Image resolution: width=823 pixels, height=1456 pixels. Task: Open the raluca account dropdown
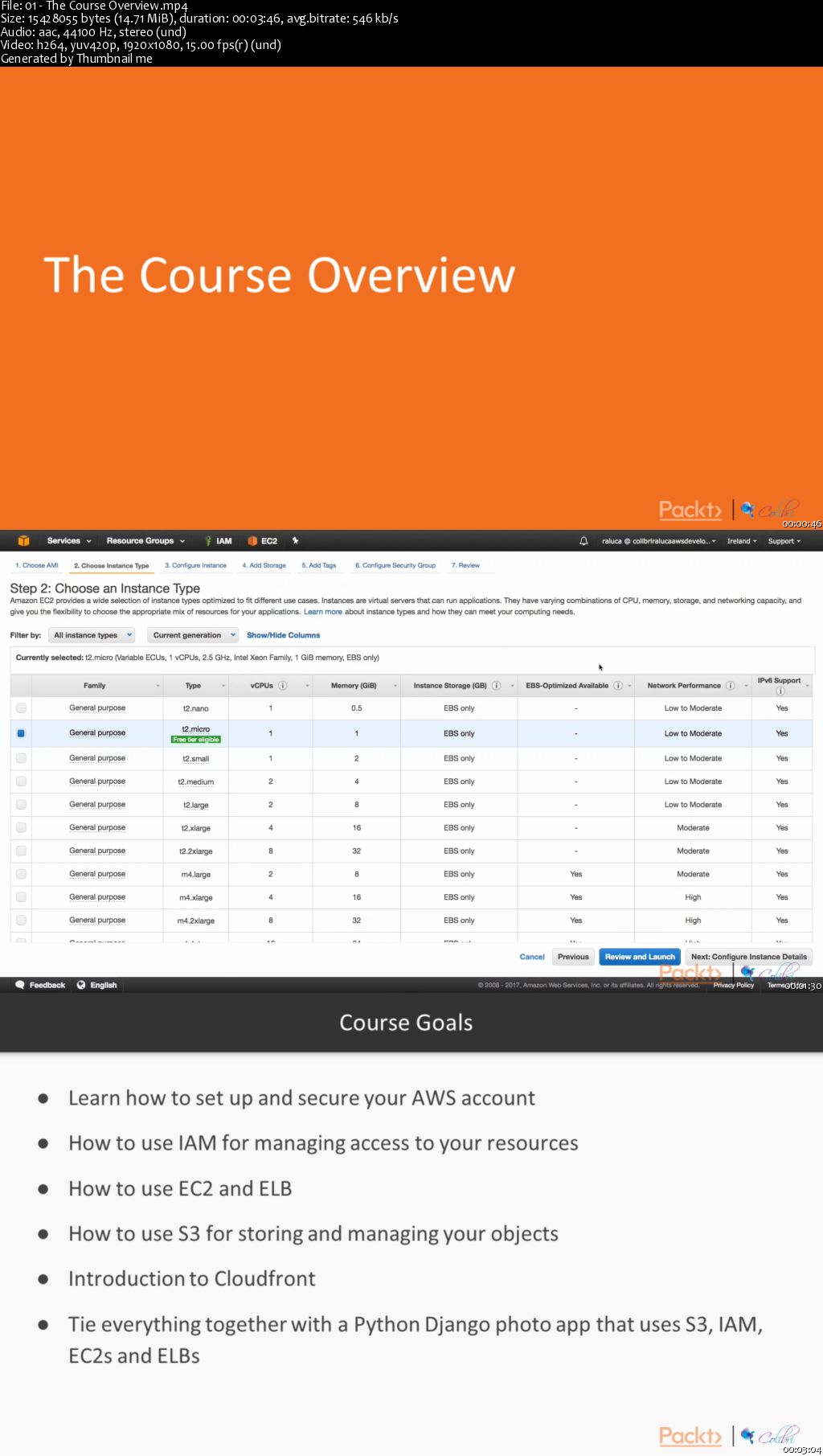pos(658,541)
